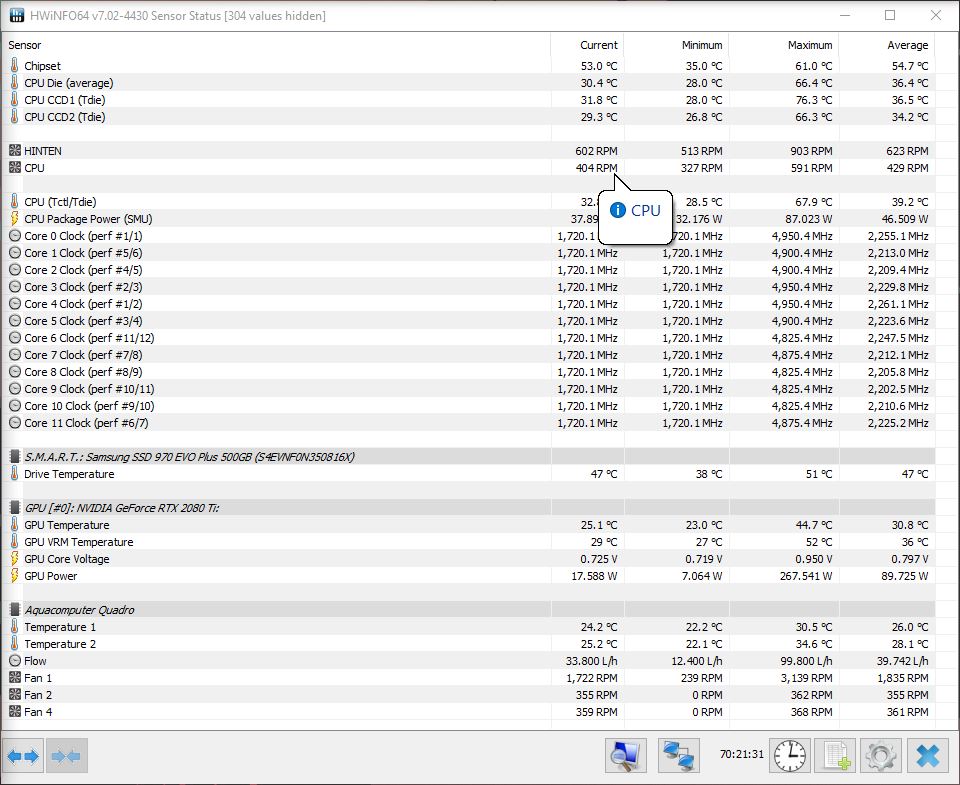Click the HINTEN fan icon
960x785 pixels.
(15, 150)
